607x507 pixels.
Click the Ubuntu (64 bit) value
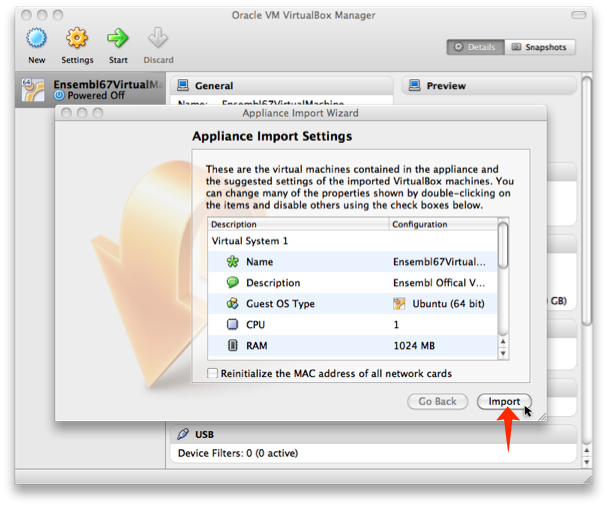tap(448, 304)
